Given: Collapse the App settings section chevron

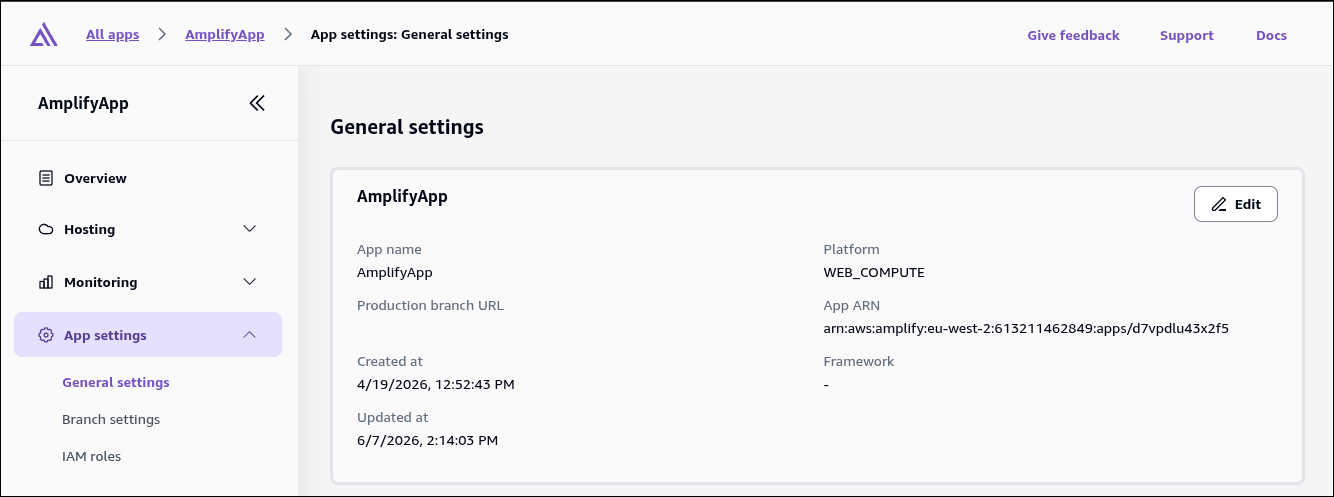Looking at the screenshot, I should tap(250, 335).
